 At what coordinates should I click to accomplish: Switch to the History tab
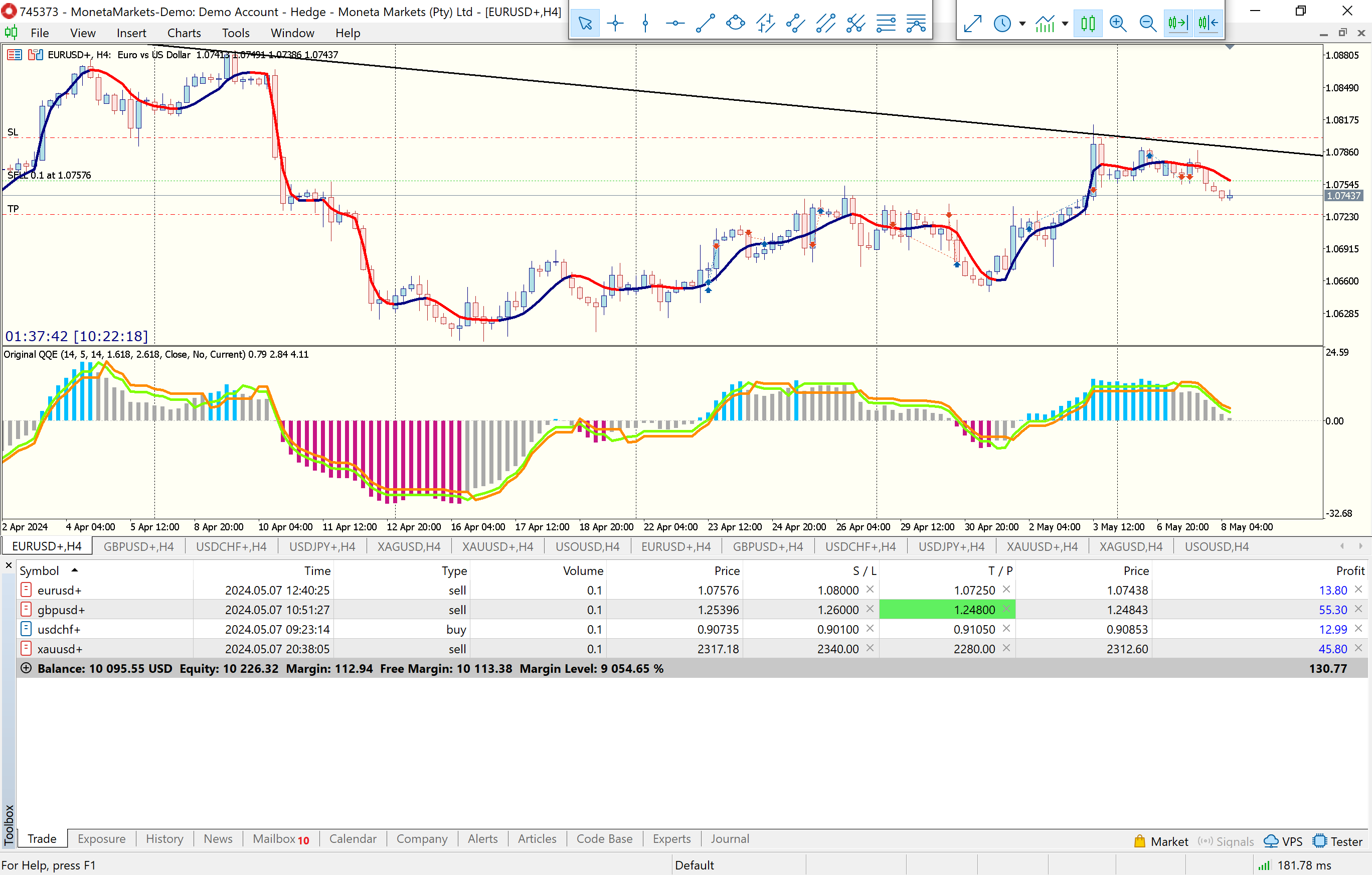click(164, 838)
